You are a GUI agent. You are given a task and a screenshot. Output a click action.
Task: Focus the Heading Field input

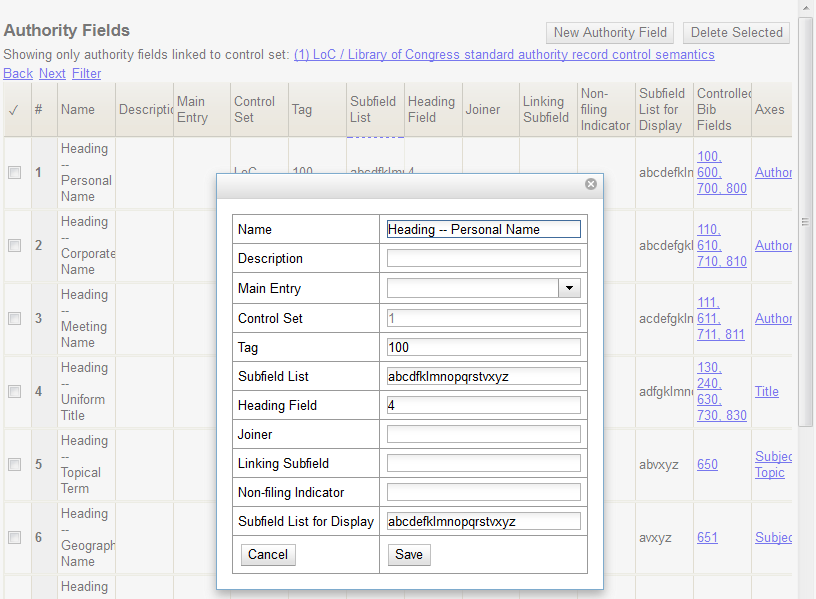tap(484, 405)
